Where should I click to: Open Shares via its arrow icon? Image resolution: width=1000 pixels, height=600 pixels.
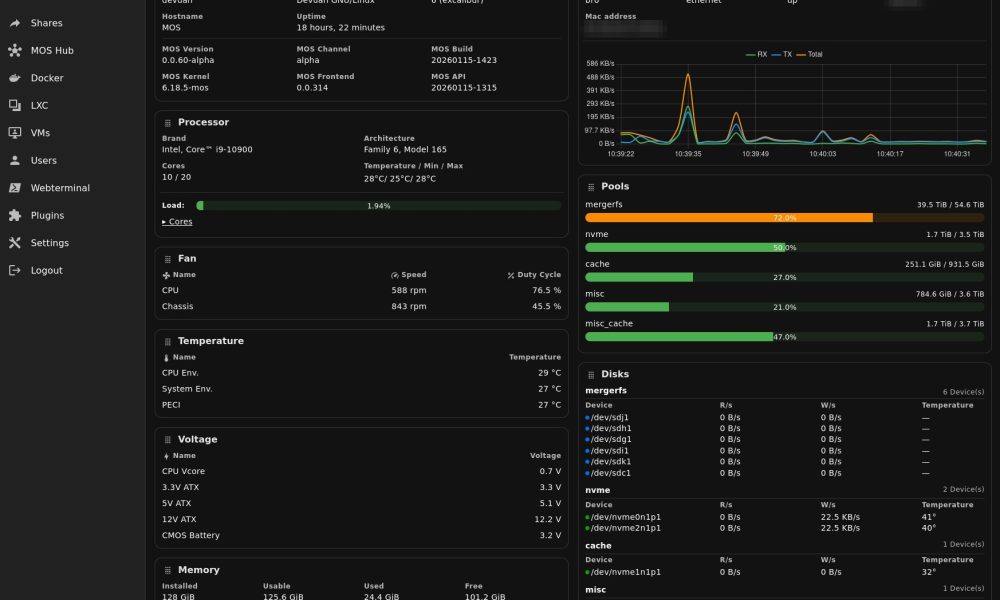pos(14,23)
